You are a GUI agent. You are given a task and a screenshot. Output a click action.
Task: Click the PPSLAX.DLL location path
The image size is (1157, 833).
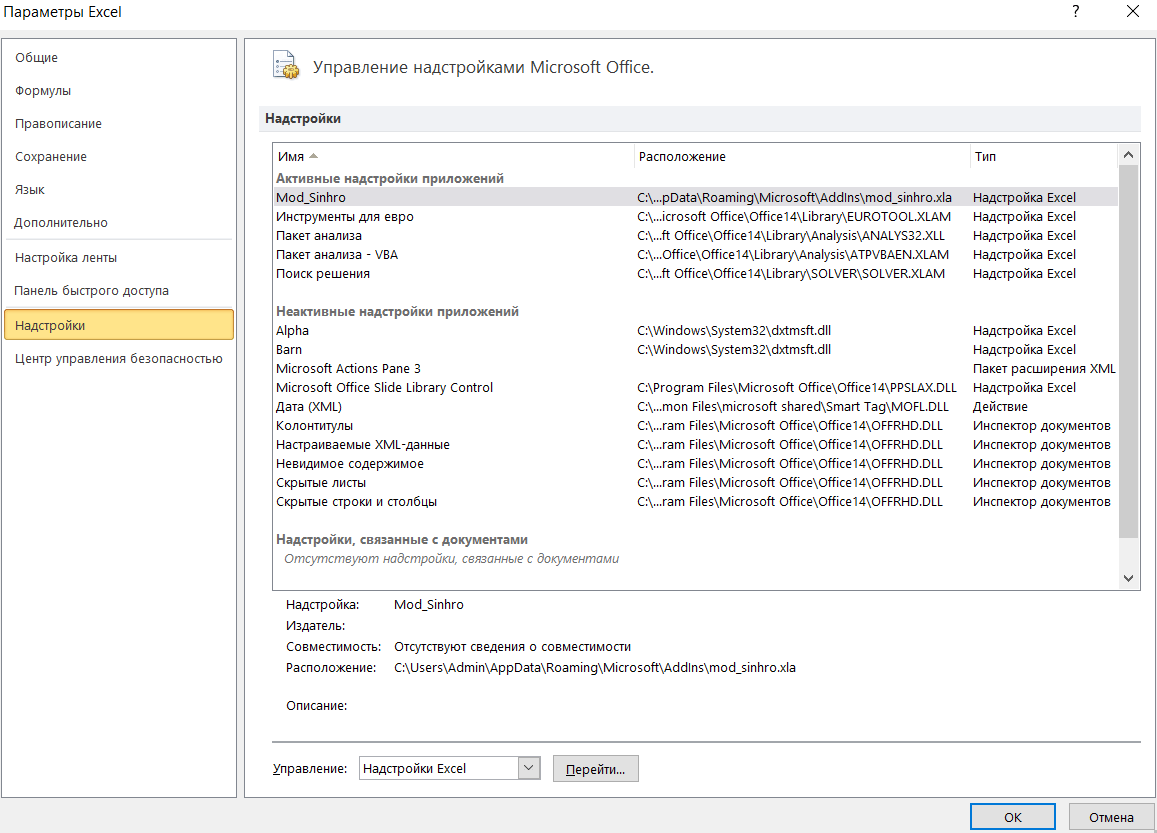(x=797, y=387)
